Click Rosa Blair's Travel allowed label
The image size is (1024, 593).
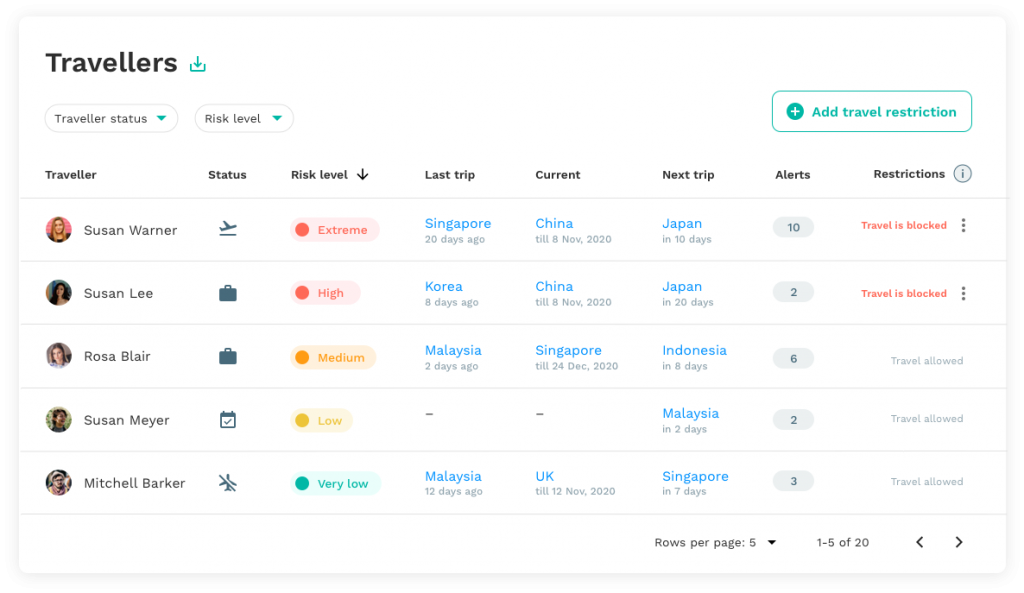coord(926,361)
